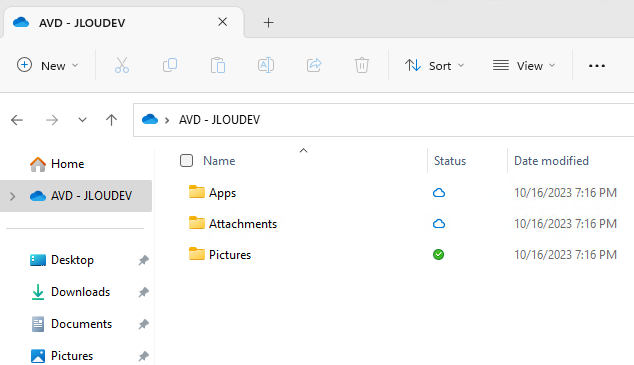Screen dimensions: 634x365
Task: Unpin sidebar Pictures using its pin icon
Action: 144,356
